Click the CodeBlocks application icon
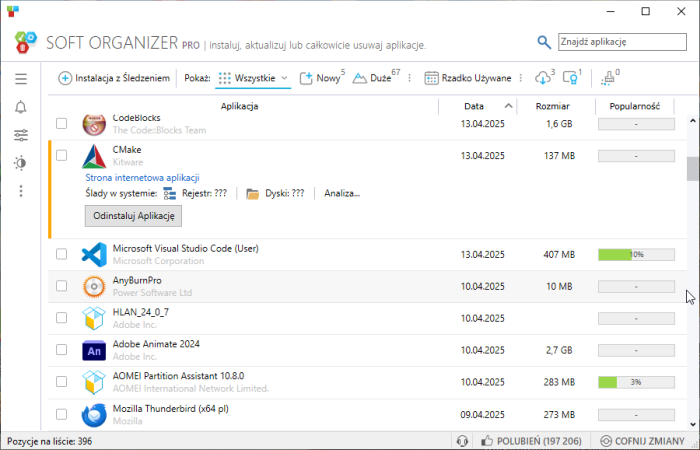This screenshot has height=450, width=700. [94, 124]
